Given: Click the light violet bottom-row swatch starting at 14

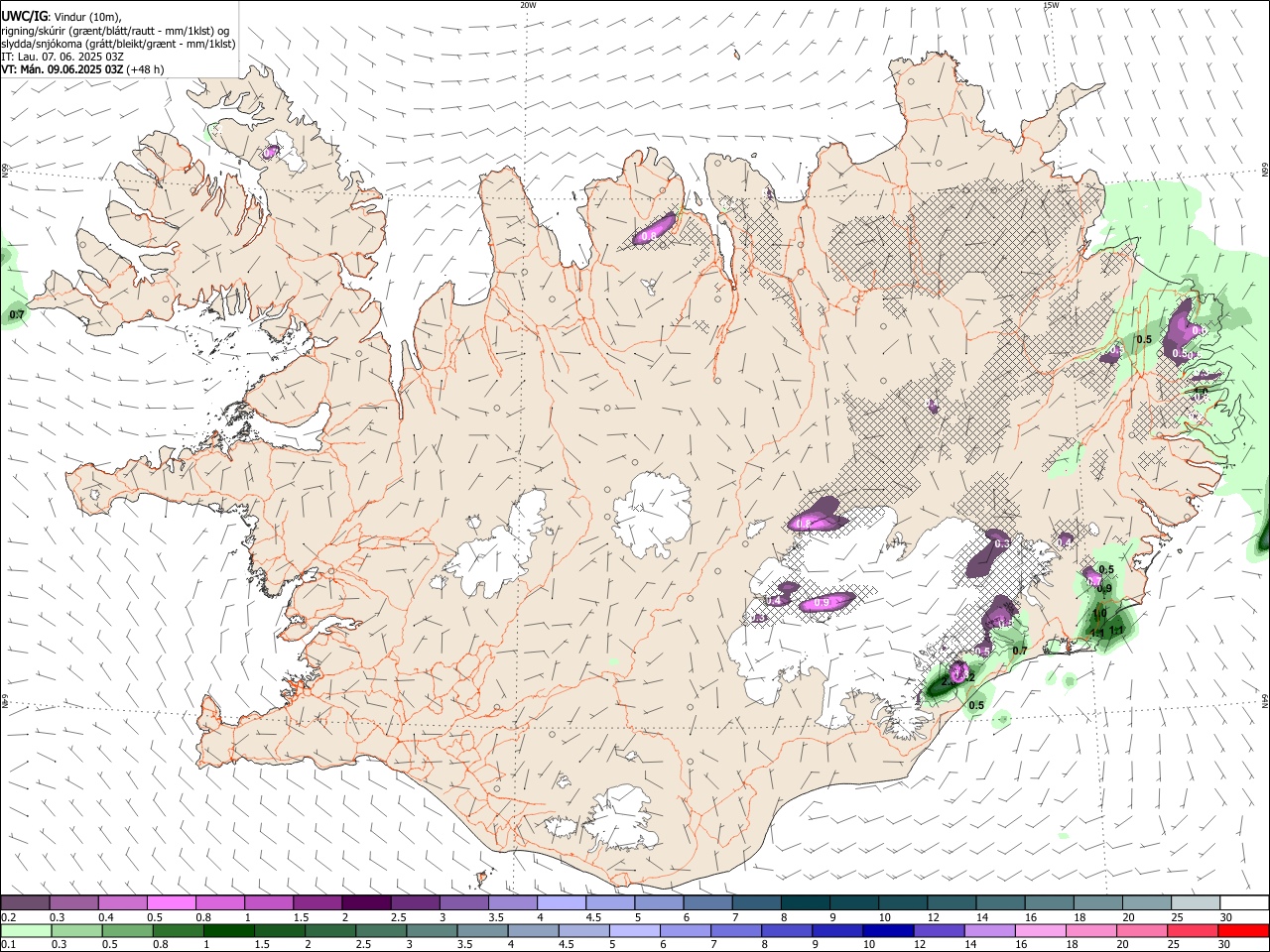Looking at the screenshot, I should (990, 931).
